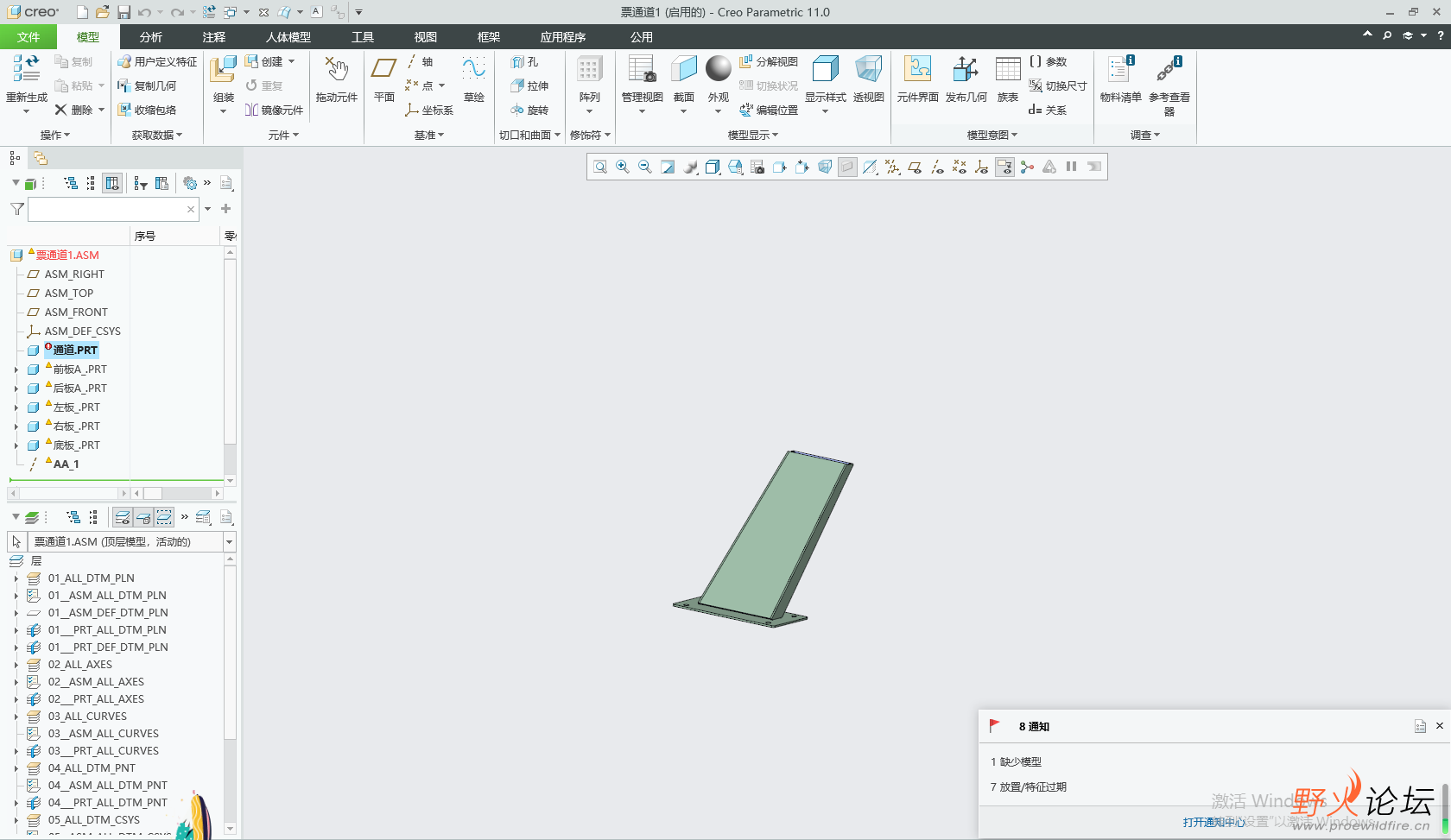Toggle the second layer display button in layer toolbar

(x=143, y=517)
